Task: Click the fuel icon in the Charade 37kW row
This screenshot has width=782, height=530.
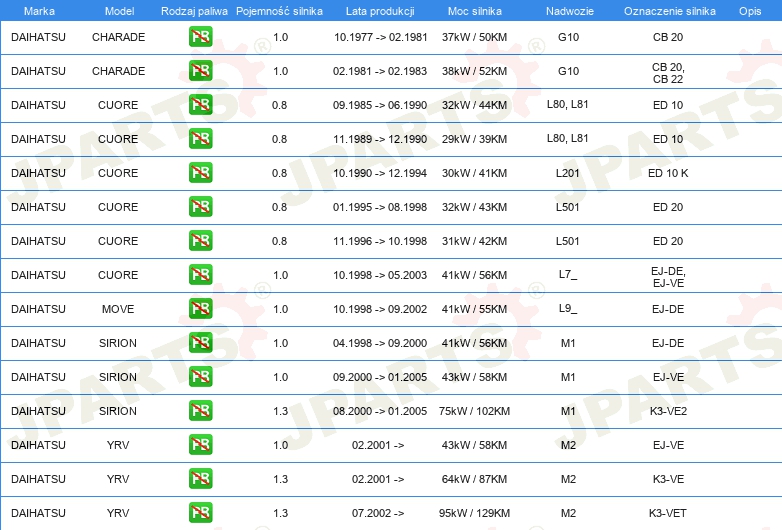Action: pyautogui.click(x=200, y=37)
